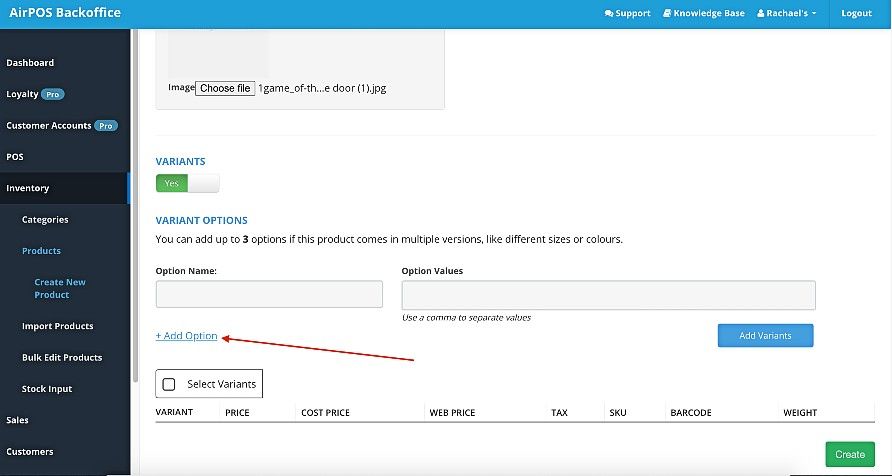
Task: Click the Add Variants button
Action: (765, 336)
